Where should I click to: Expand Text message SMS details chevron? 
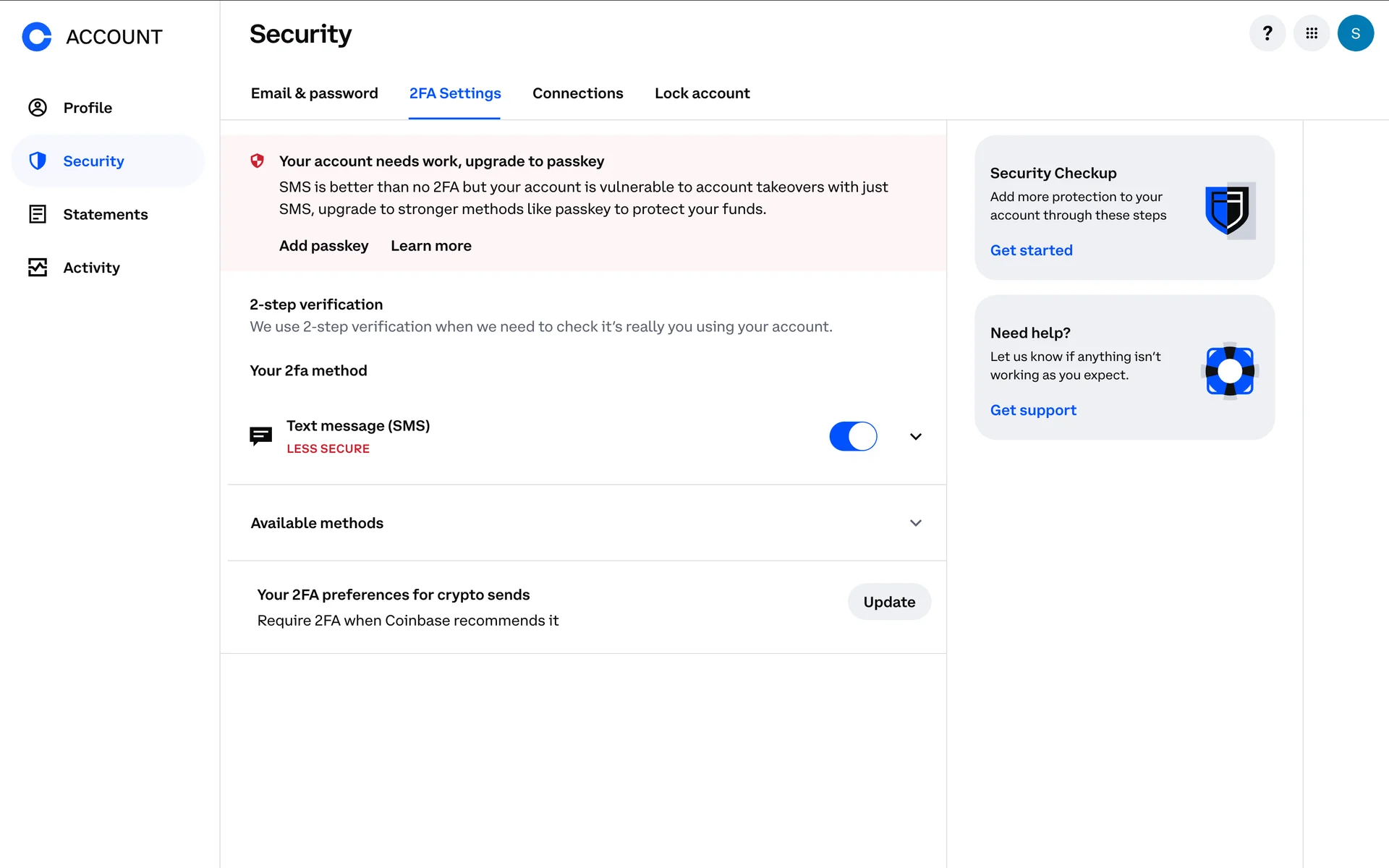pyautogui.click(x=916, y=436)
